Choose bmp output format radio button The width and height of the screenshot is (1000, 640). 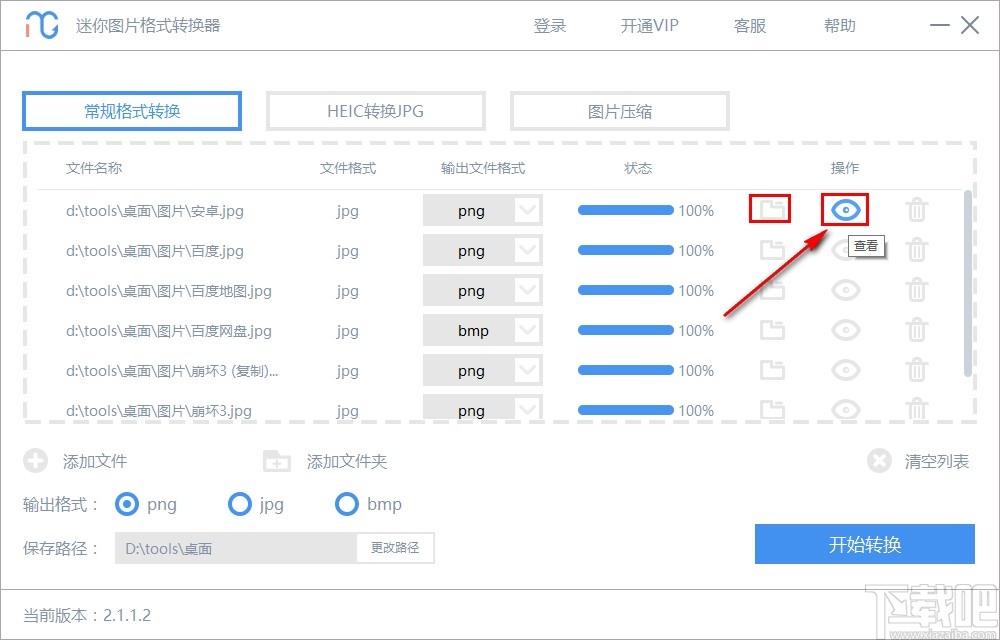pyautogui.click(x=344, y=505)
